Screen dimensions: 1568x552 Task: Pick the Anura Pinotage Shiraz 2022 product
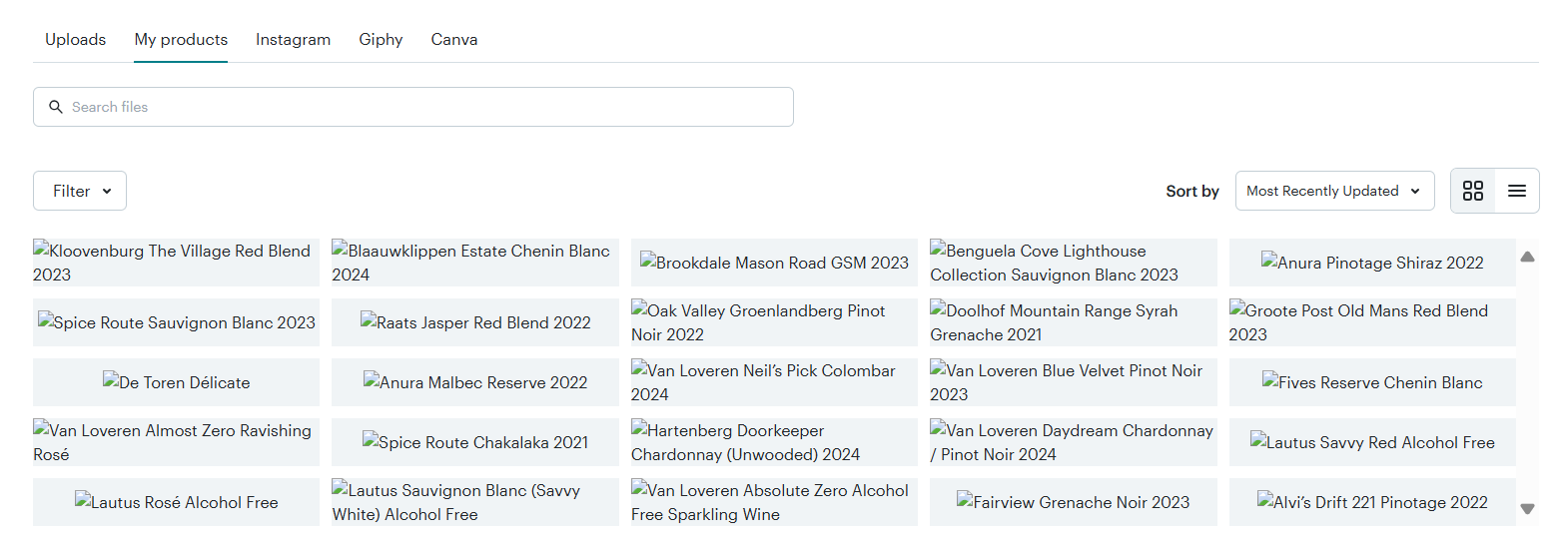click(1372, 263)
